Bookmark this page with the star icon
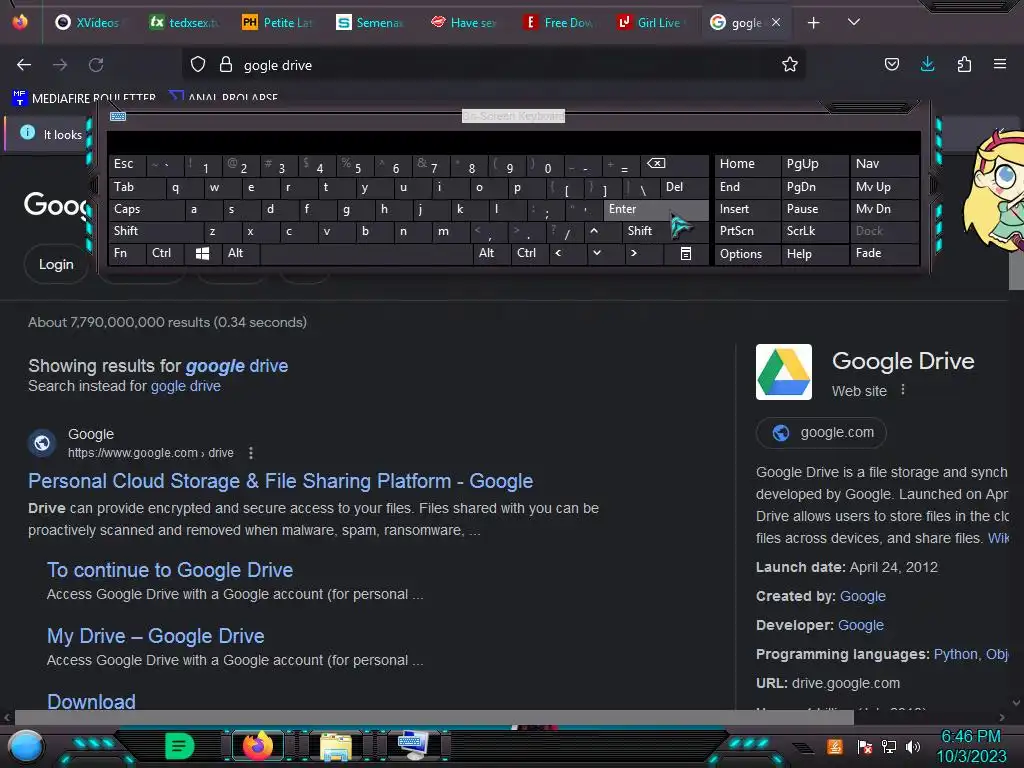The height and width of the screenshot is (768, 1024). point(790,65)
